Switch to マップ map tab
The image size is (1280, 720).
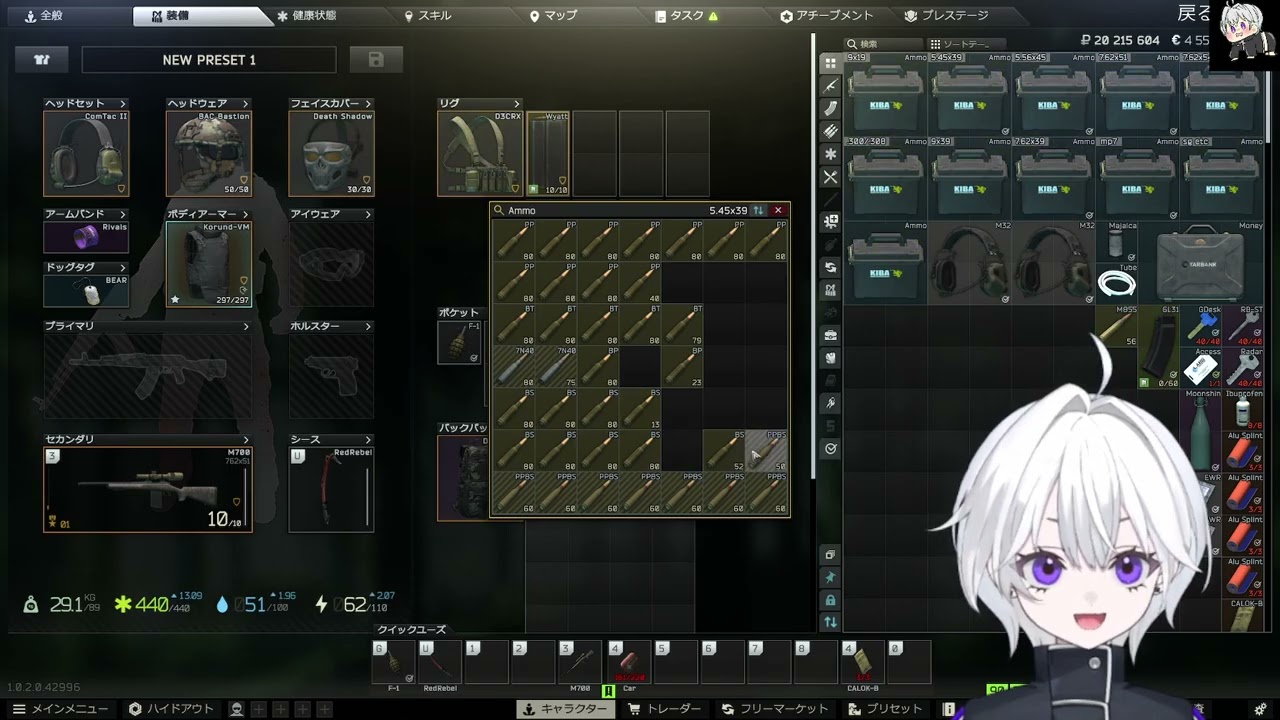(553, 16)
